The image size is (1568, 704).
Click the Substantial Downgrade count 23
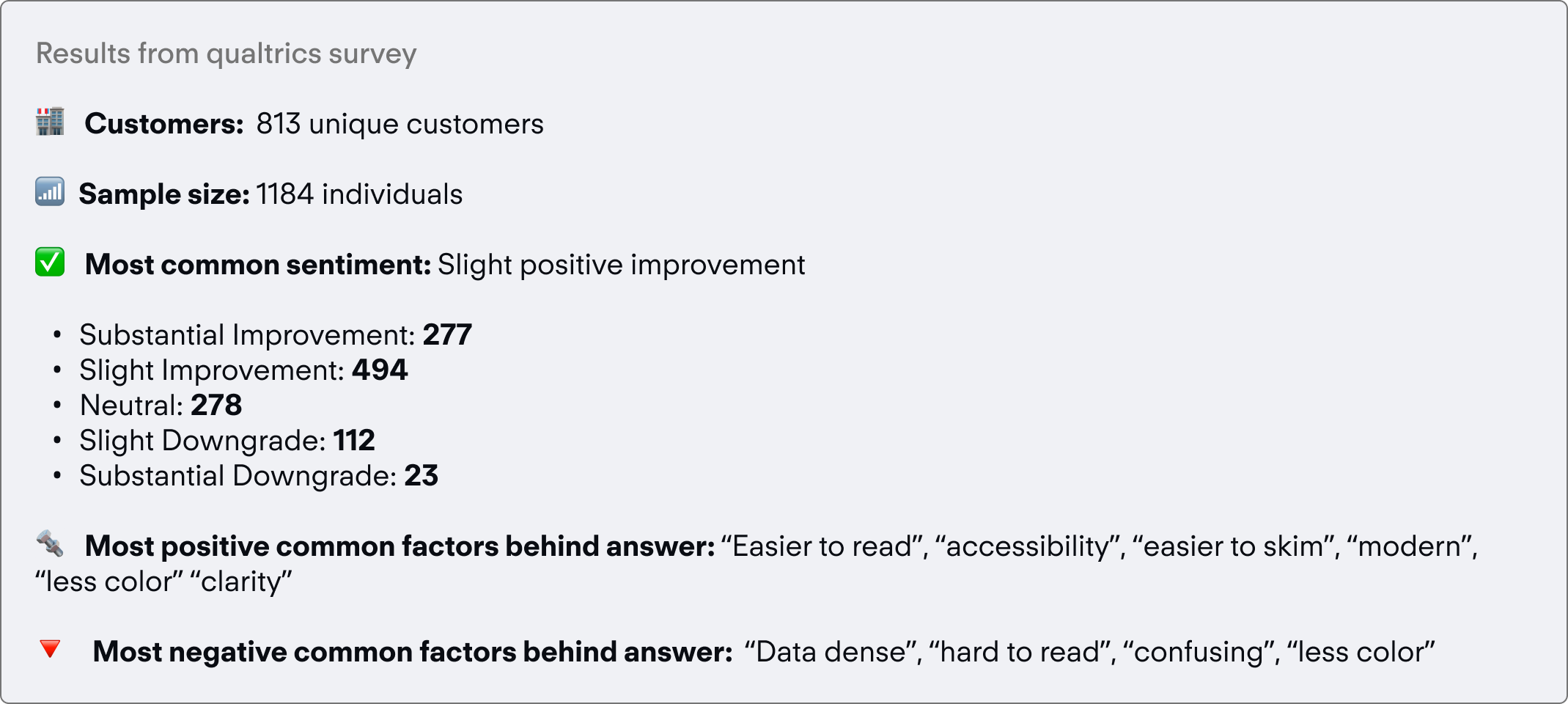[422, 476]
